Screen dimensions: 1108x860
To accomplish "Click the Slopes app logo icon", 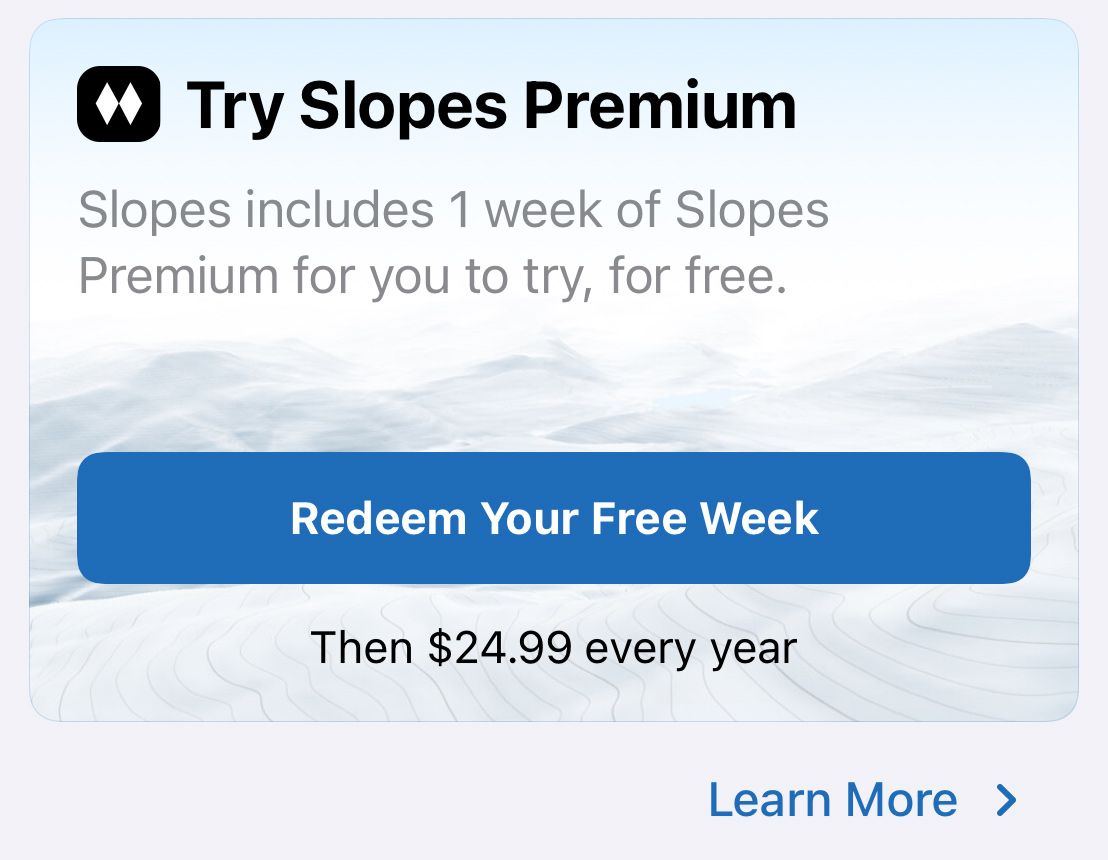I will point(119,104).
